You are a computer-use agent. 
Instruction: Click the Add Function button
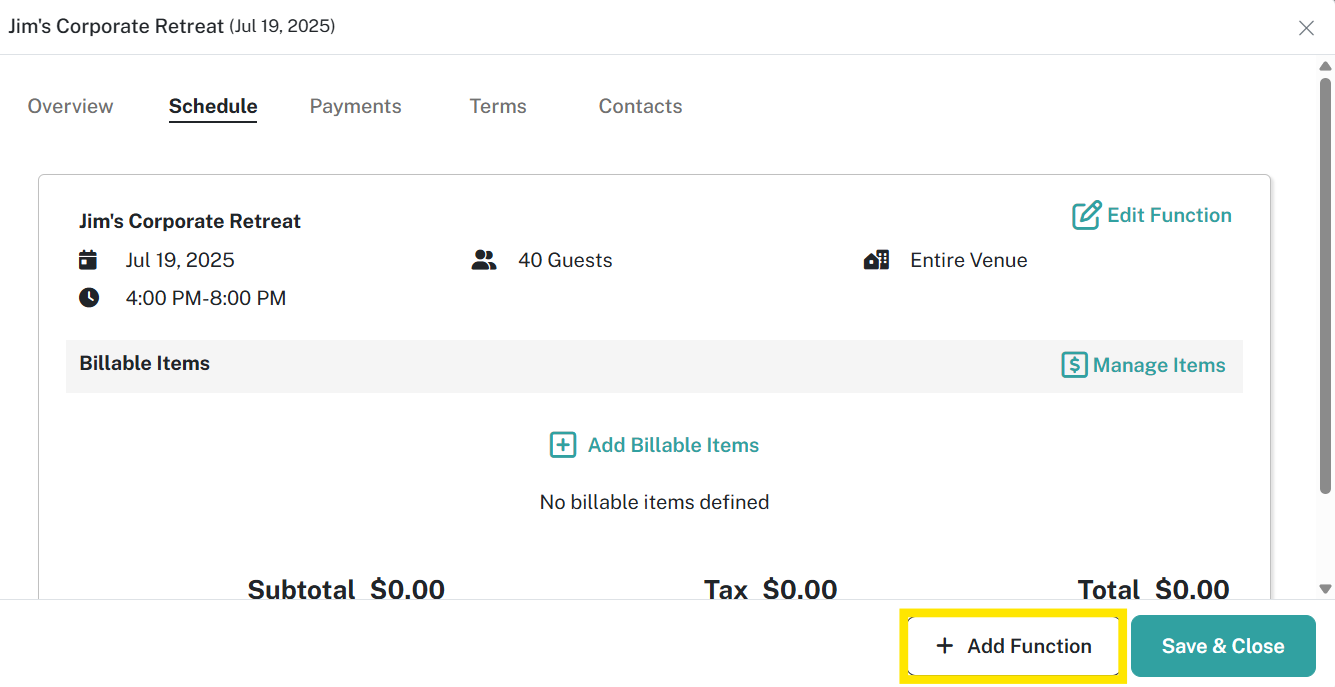1013,646
